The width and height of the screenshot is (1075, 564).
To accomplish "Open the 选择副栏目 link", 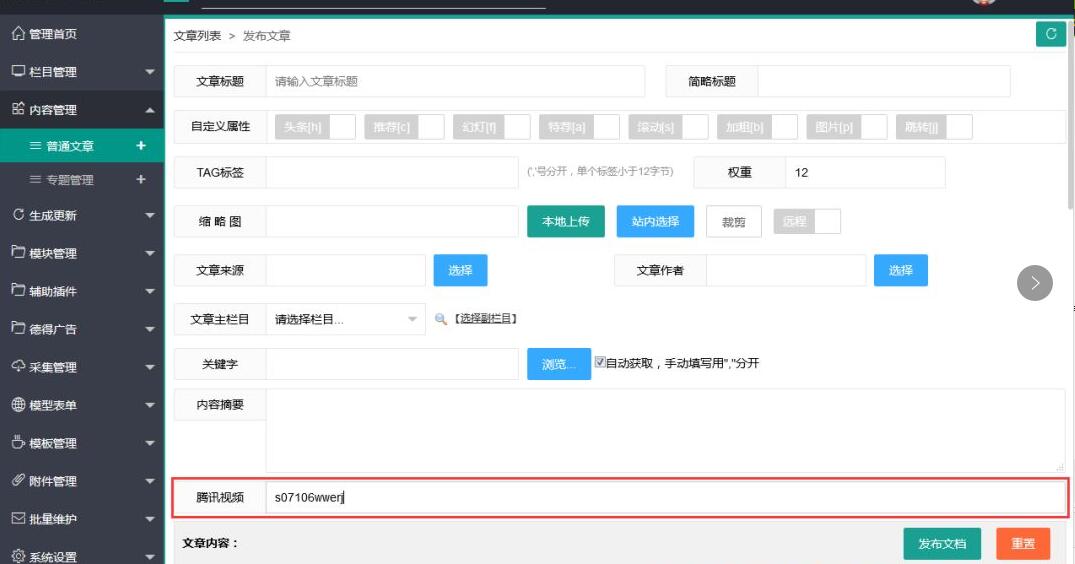I will 486,319.
